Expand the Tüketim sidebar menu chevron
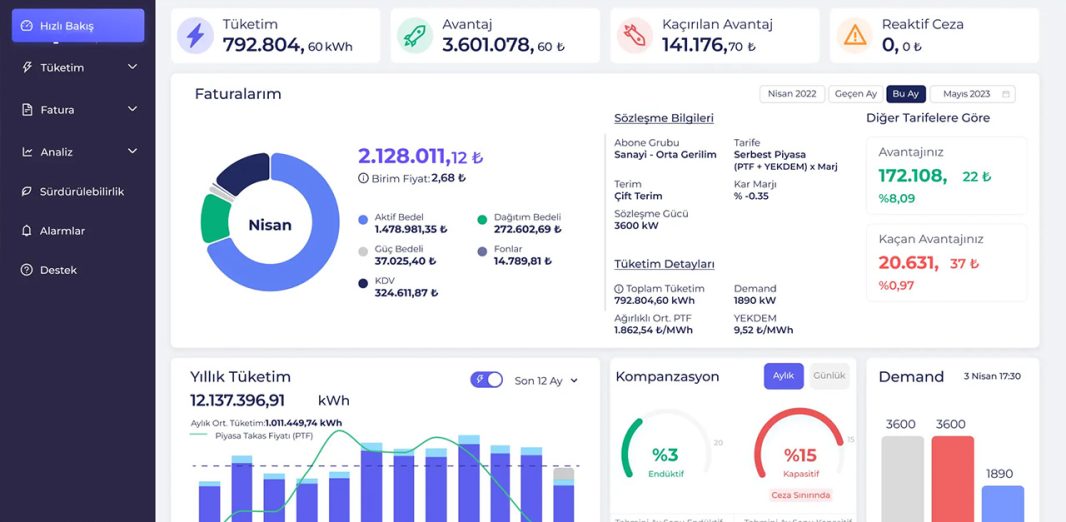 coord(133,67)
